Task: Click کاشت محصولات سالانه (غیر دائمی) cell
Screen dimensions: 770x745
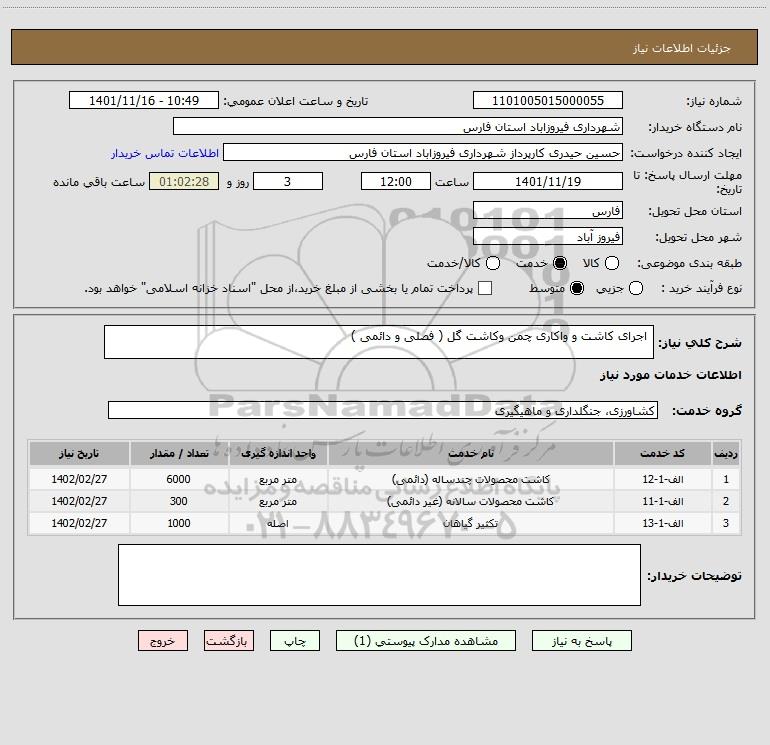Action: pos(471,501)
